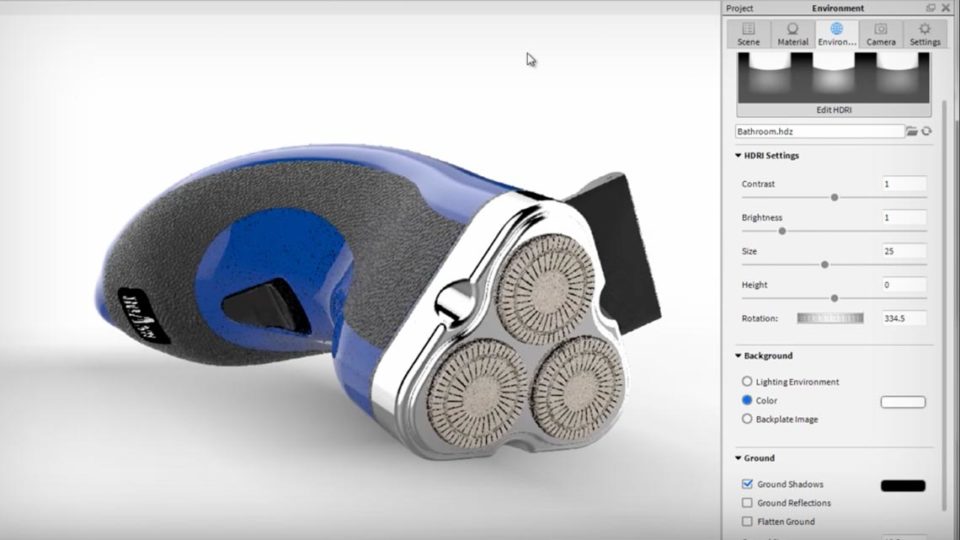The width and height of the screenshot is (960, 540).
Task: Click the Environment globe icon
Action: click(837, 30)
